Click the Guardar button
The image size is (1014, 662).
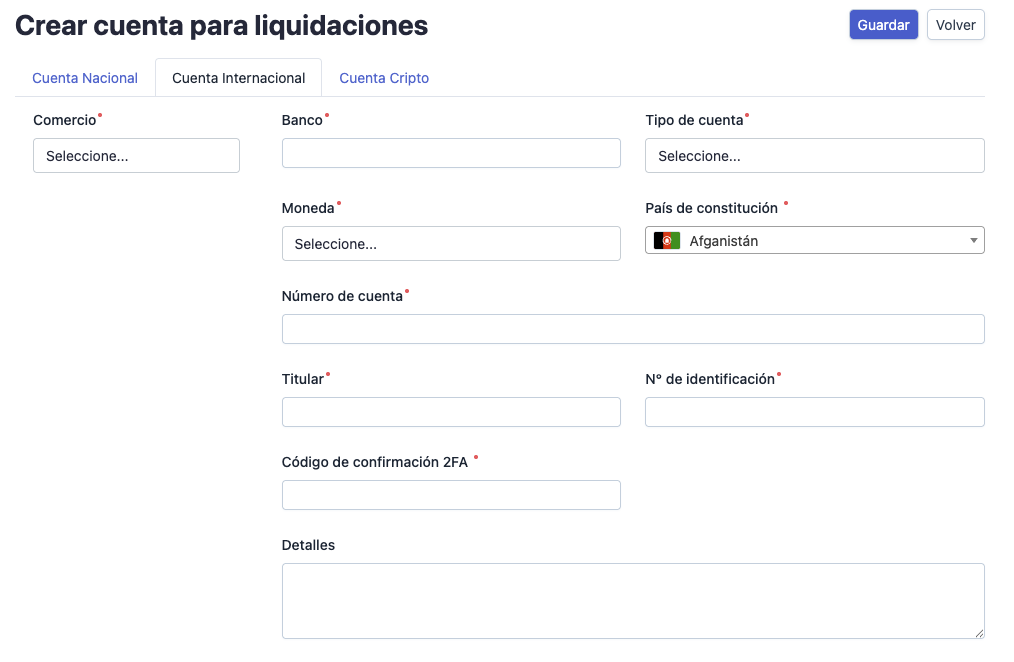coord(883,24)
